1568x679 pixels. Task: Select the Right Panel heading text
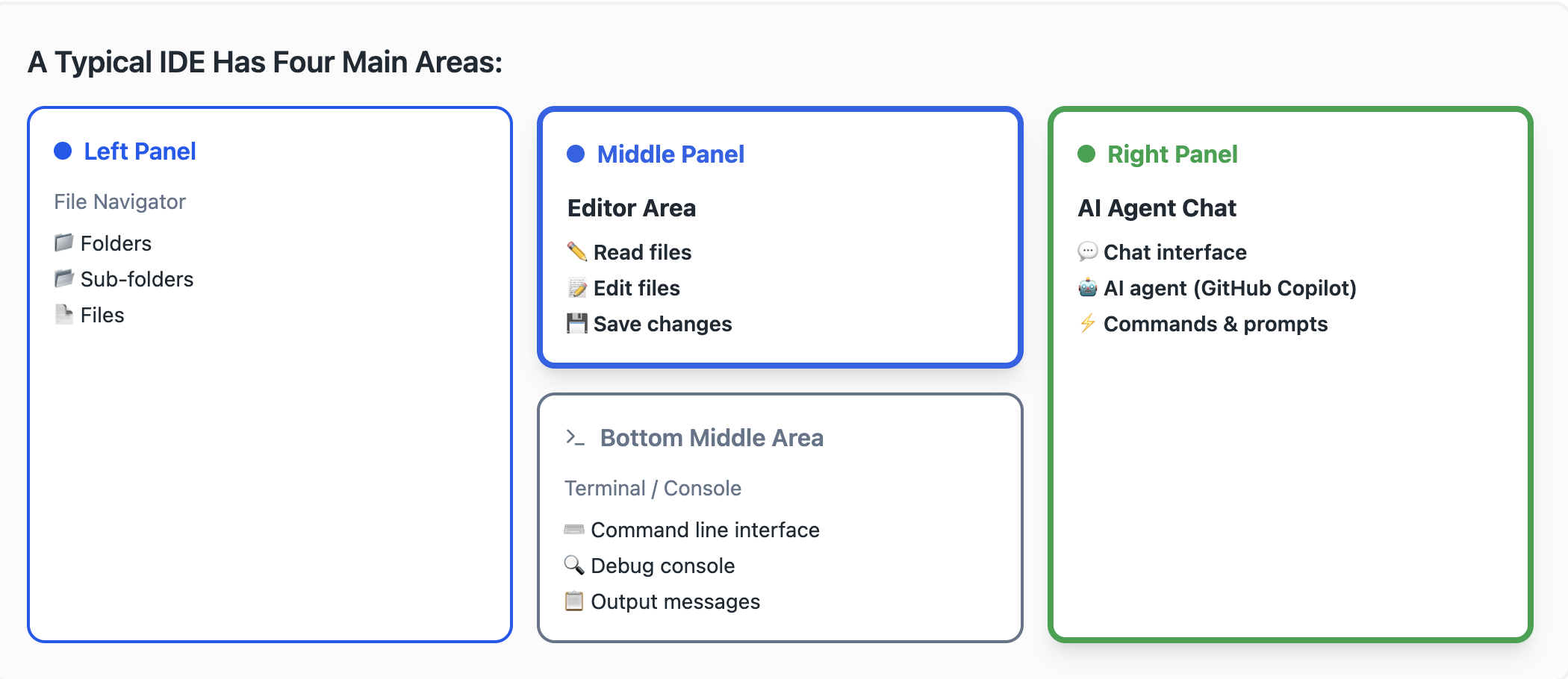1172,154
